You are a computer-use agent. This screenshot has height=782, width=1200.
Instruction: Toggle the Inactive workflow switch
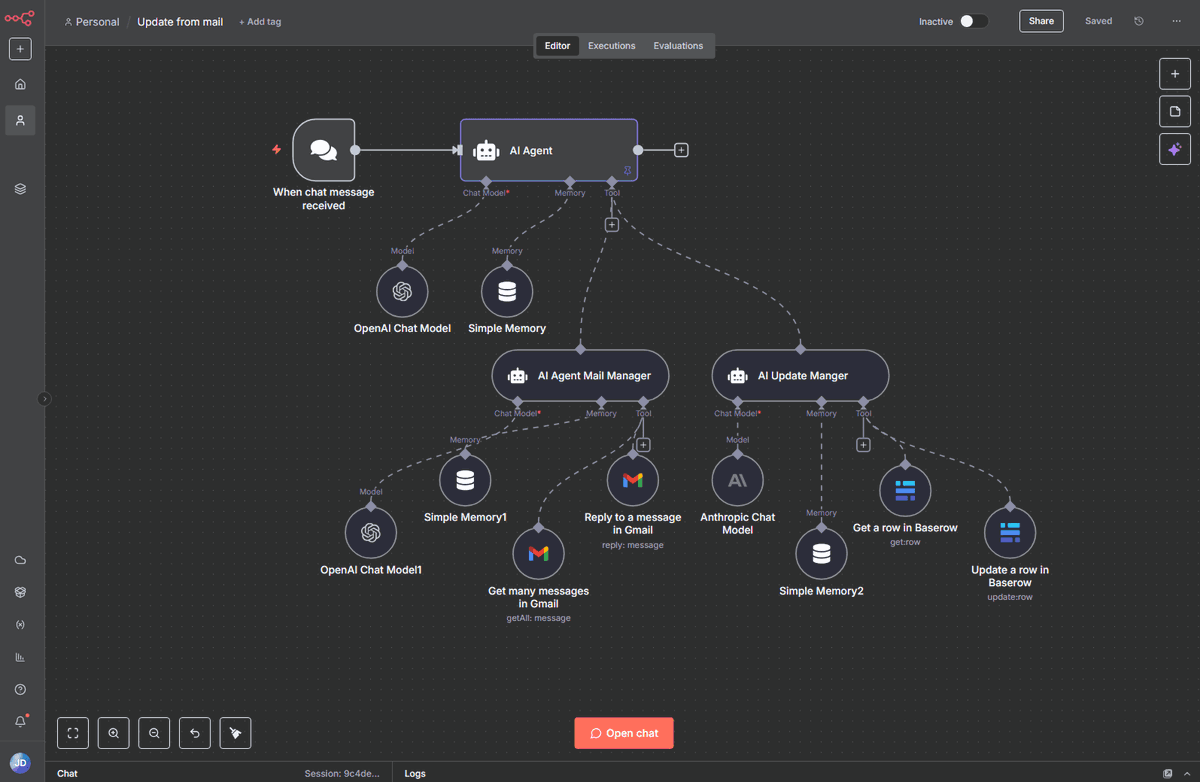[x=974, y=21]
